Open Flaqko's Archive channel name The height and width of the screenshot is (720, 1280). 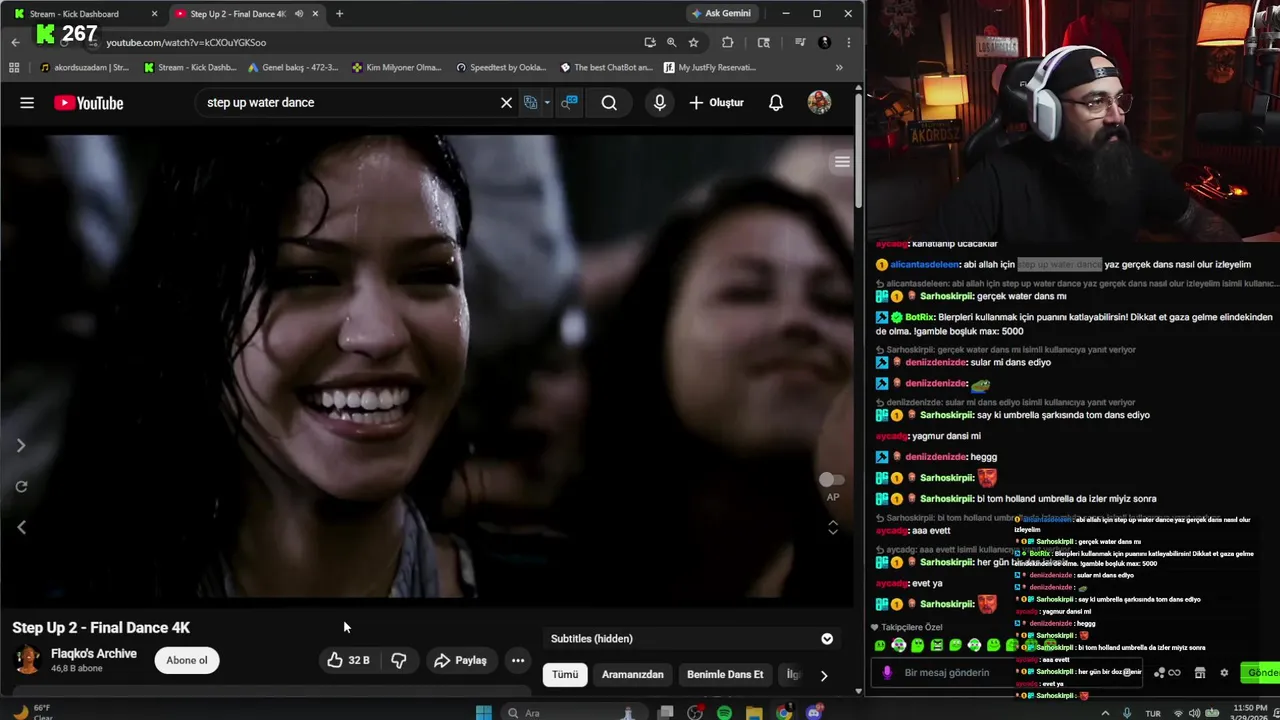coord(94,653)
